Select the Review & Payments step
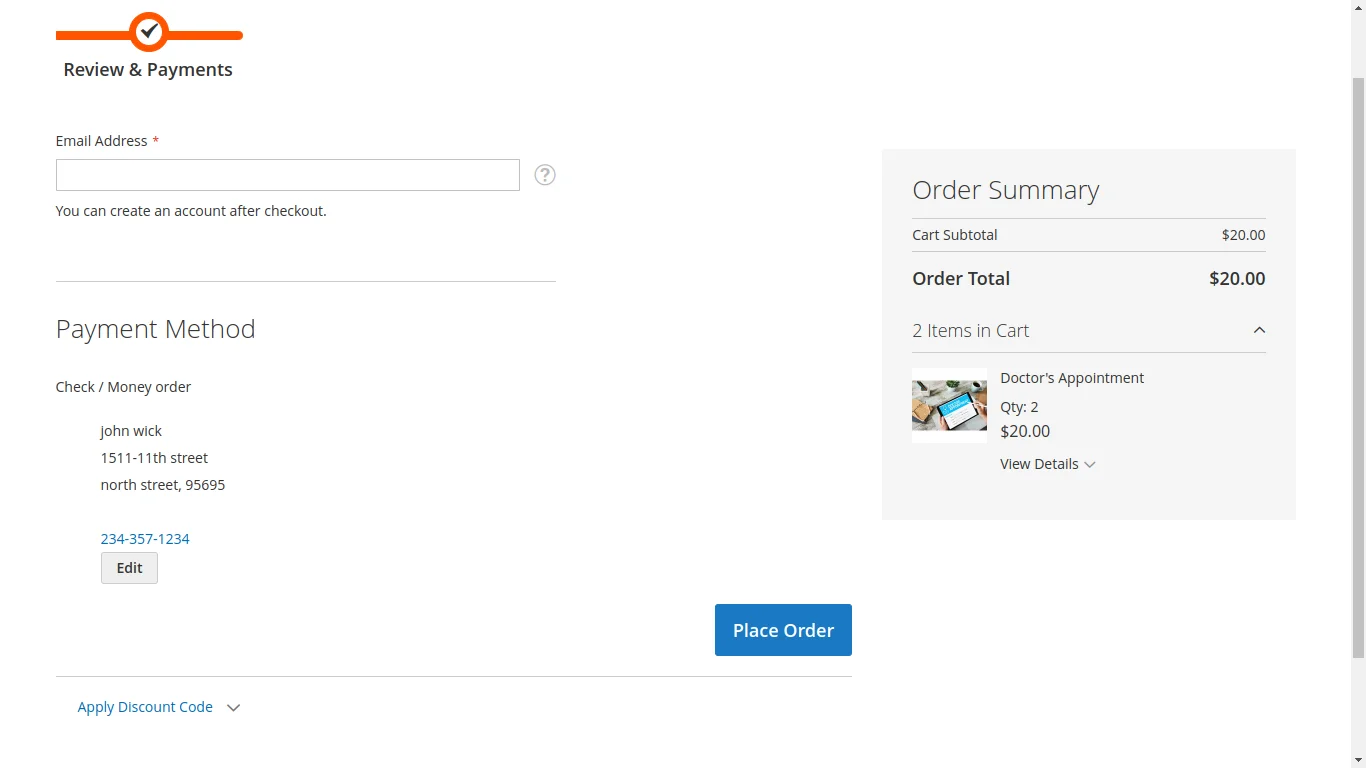 [x=148, y=70]
